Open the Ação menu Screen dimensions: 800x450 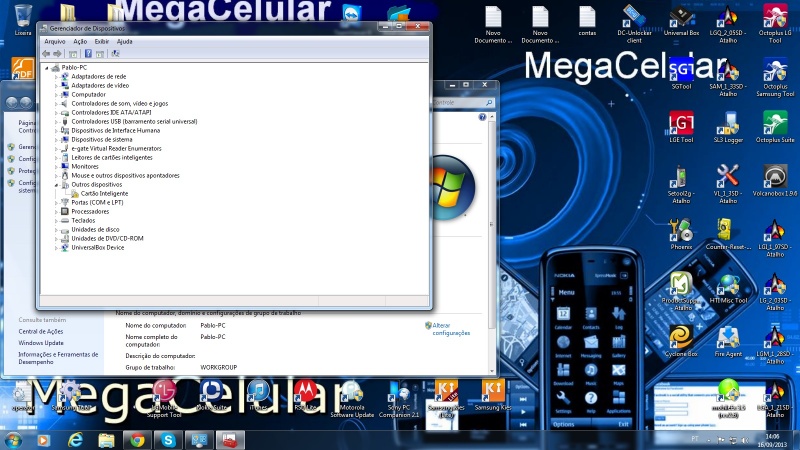click(x=80, y=41)
